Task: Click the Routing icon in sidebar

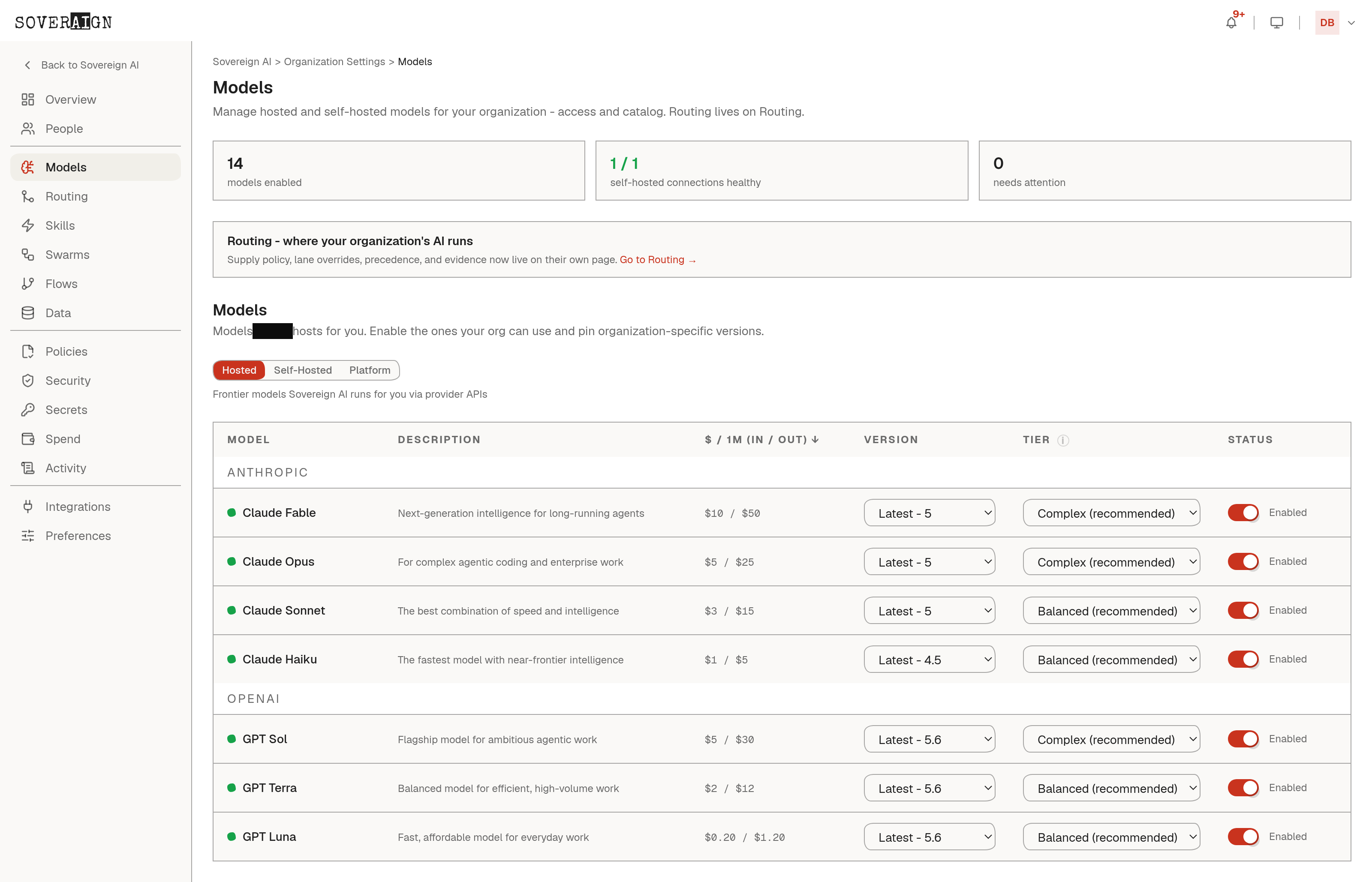Action: 27,196
